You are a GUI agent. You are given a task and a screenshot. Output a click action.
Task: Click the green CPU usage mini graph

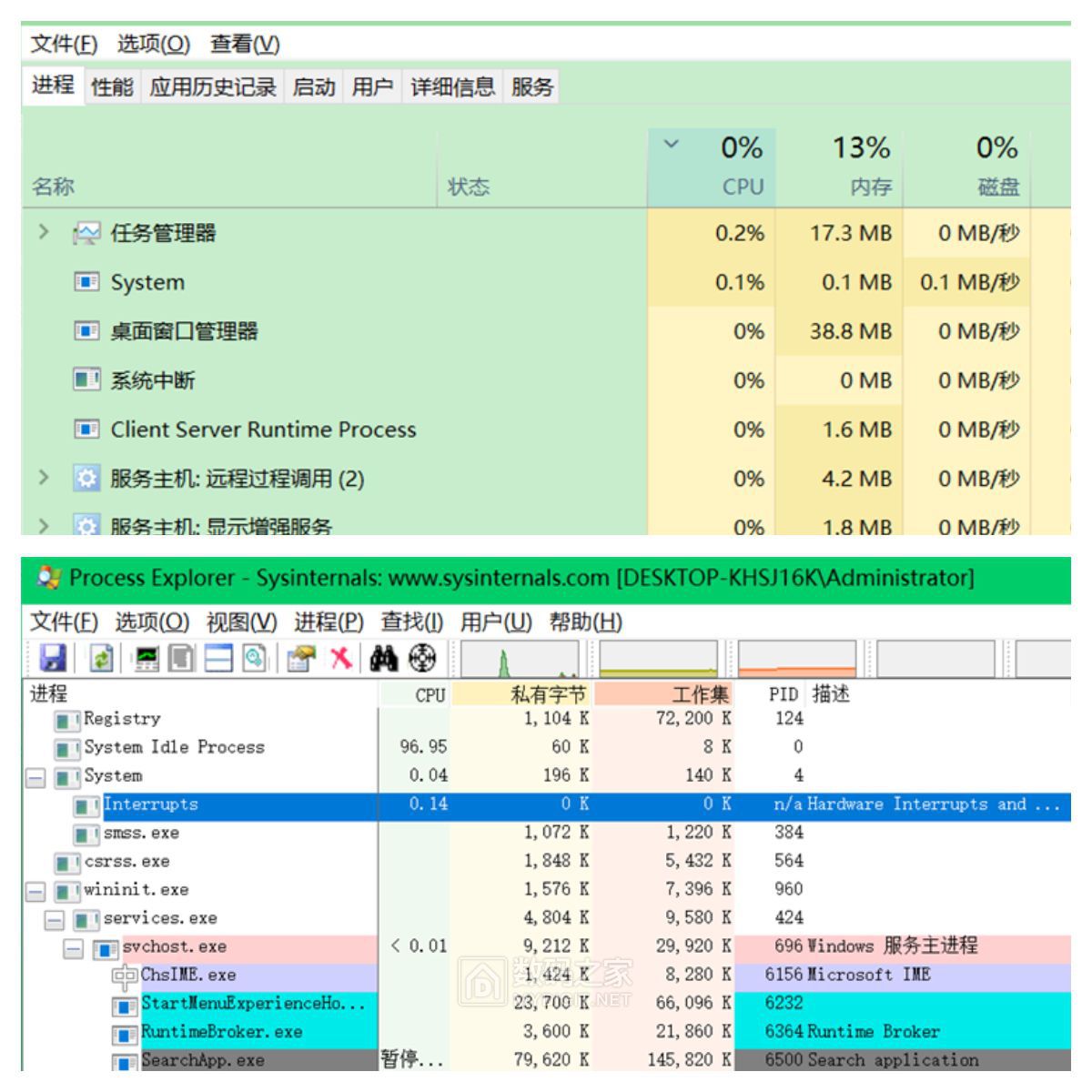520,659
